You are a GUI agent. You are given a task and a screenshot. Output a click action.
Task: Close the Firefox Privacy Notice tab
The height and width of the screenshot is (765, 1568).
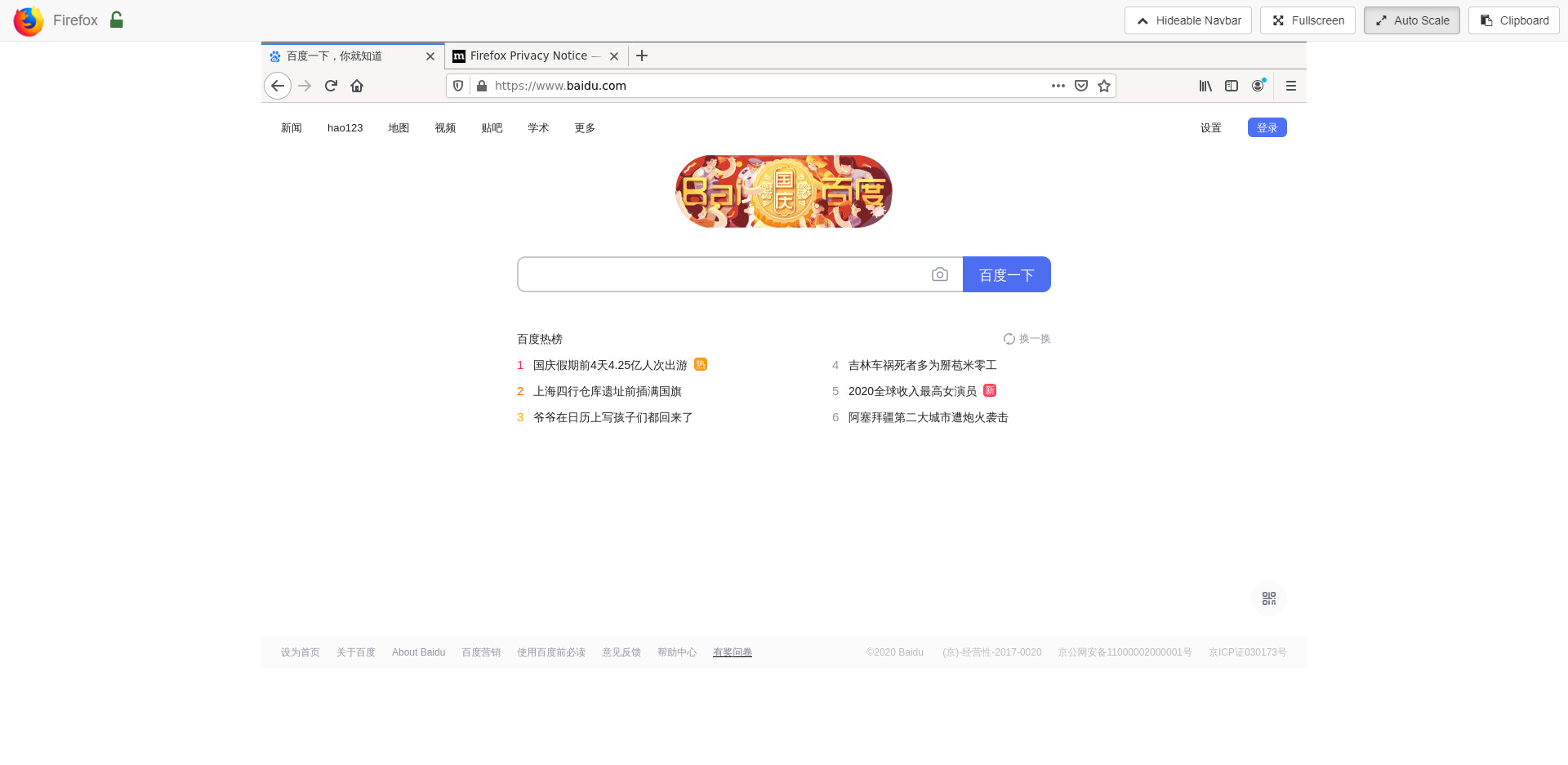[614, 56]
